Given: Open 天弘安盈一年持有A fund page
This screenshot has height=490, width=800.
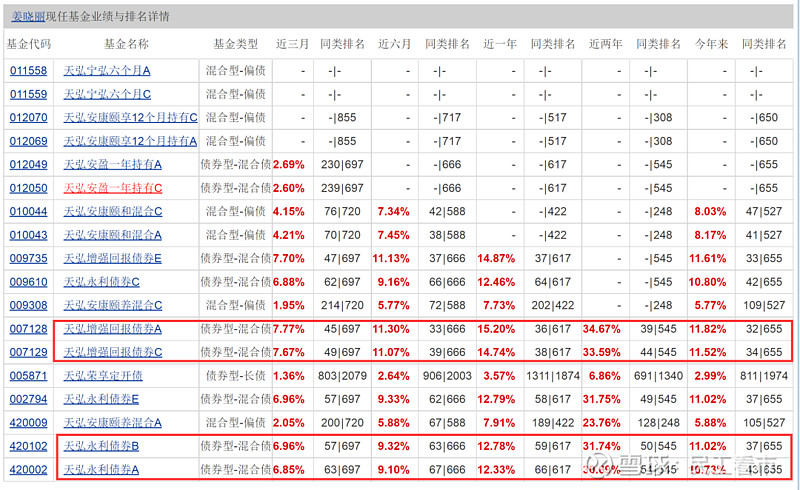Looking at the screenshot, I should point(113,164).
